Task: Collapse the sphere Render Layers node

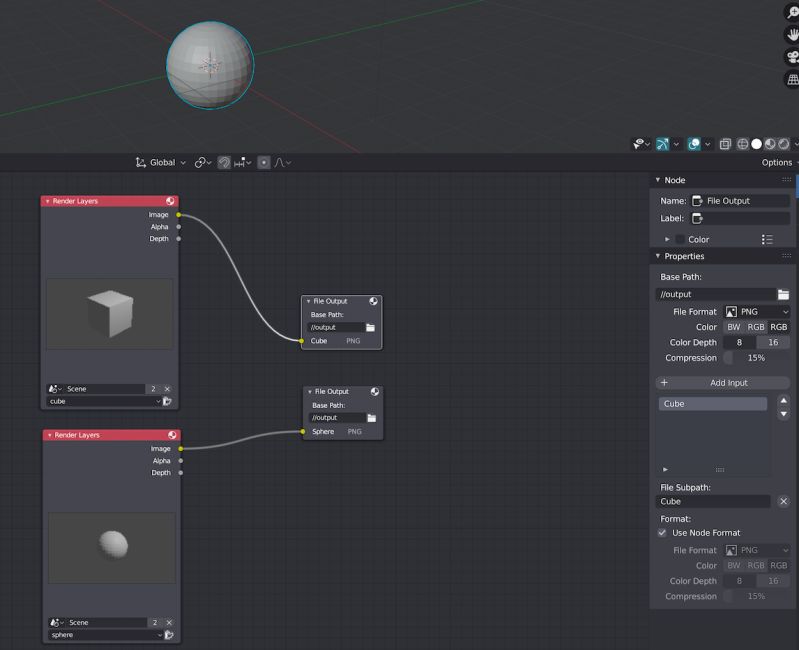Action: 49,435
